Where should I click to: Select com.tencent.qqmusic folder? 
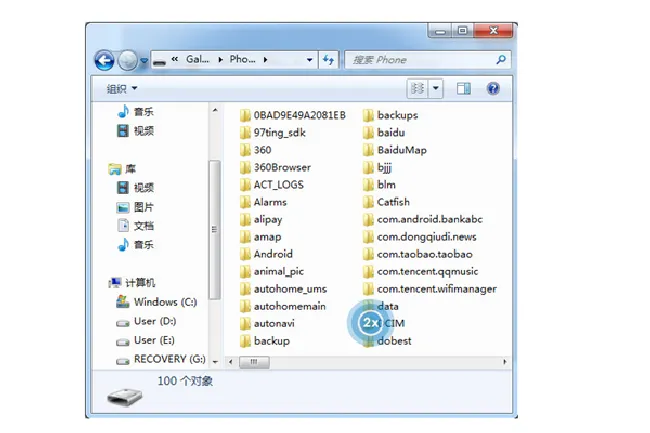420,272
